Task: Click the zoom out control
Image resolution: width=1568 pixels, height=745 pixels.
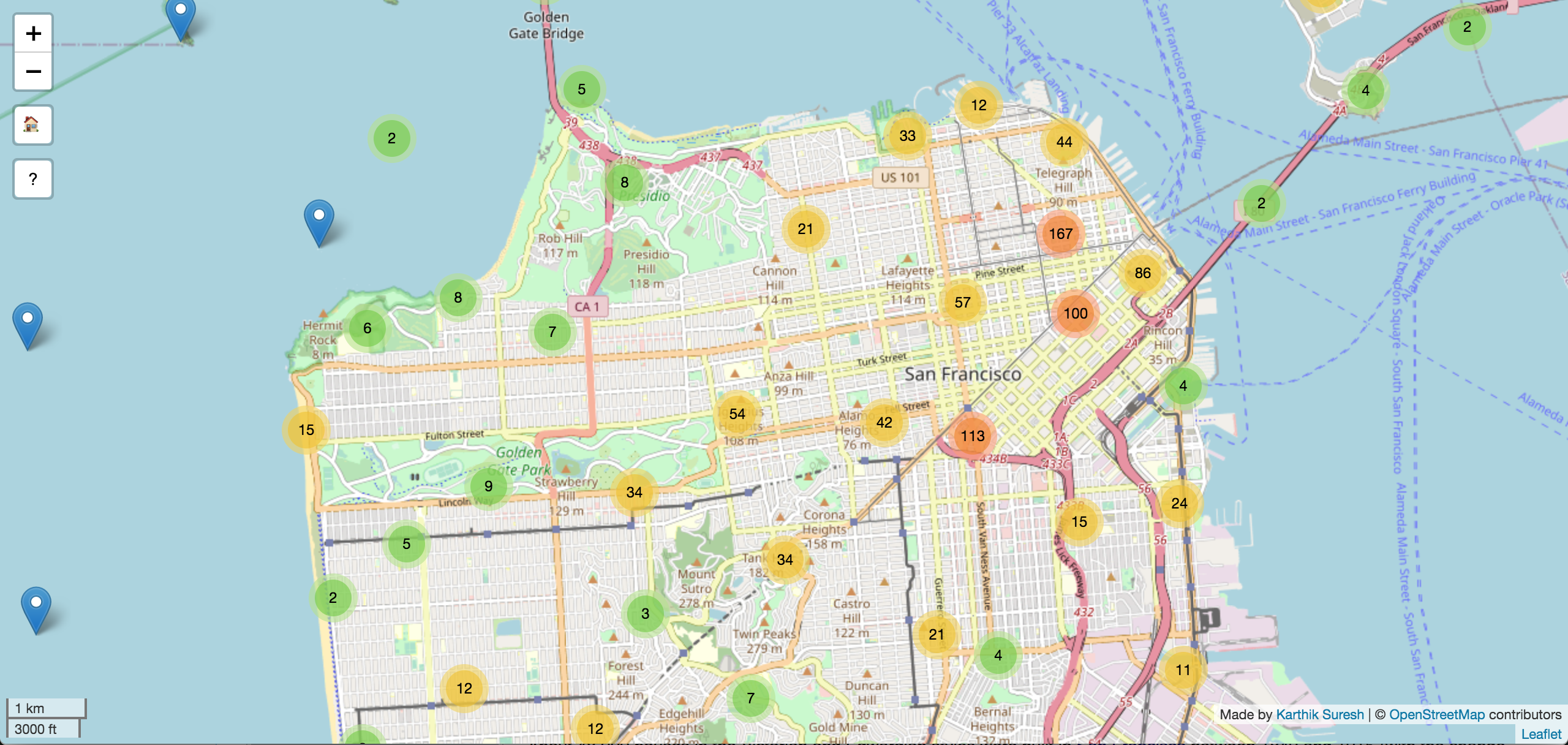Action: (32, 72)
